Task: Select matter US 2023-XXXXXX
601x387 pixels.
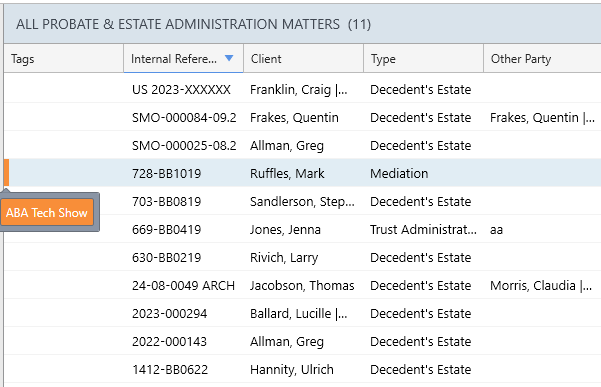Action: pyautogui.click(x=302, y=89)
